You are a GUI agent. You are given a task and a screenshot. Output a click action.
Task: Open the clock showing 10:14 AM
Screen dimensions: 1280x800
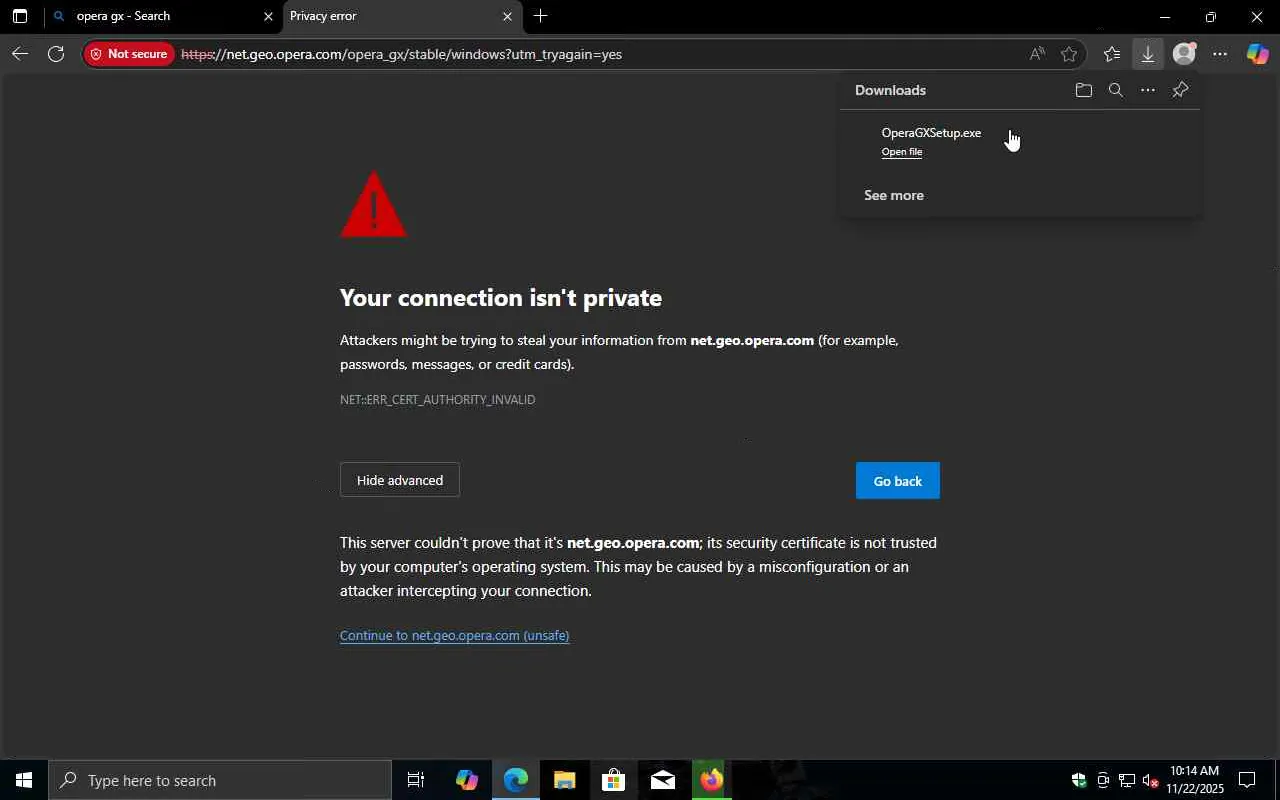point(1195,780)
